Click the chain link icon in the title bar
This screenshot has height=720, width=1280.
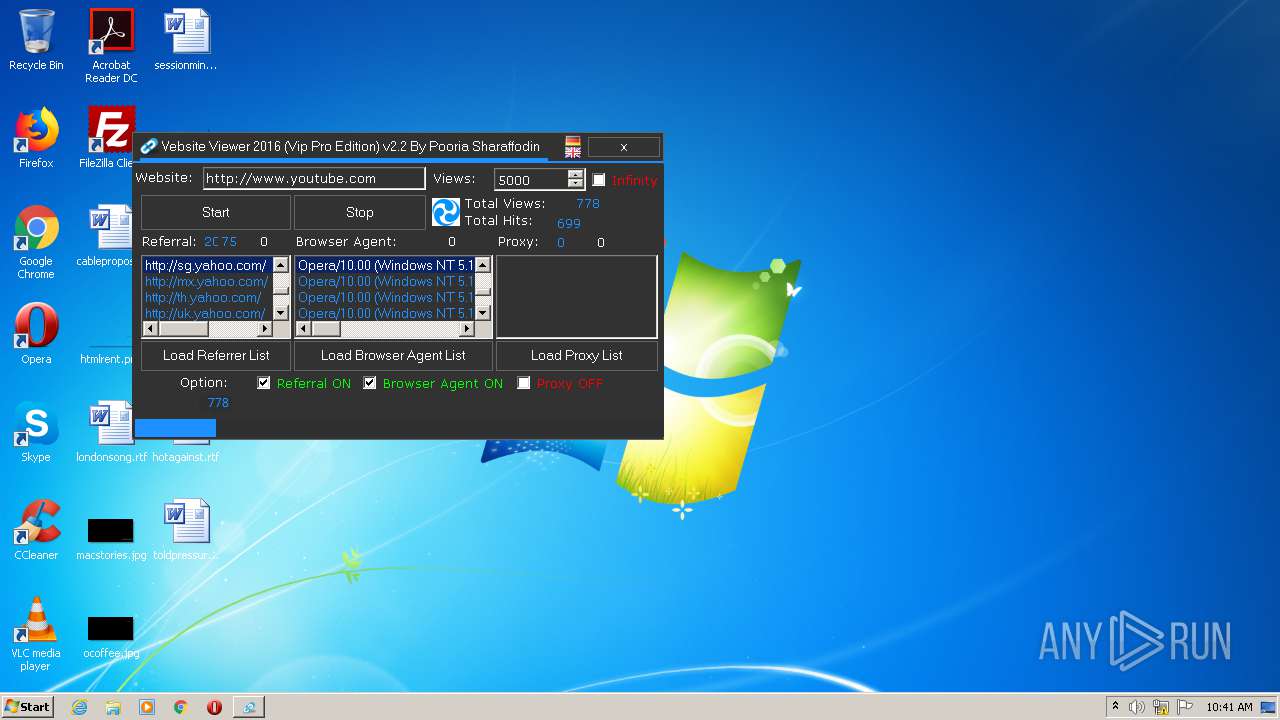tap(148, 147)
